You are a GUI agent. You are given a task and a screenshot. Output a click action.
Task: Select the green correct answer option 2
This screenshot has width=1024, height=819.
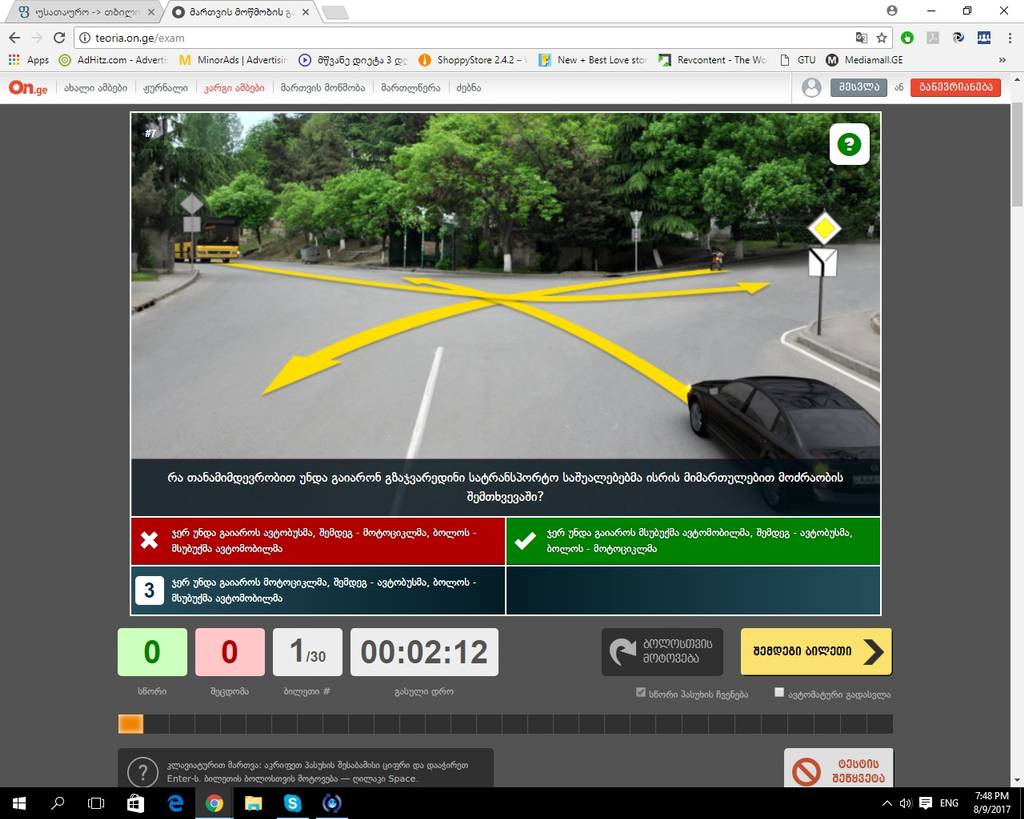(693, 541)
